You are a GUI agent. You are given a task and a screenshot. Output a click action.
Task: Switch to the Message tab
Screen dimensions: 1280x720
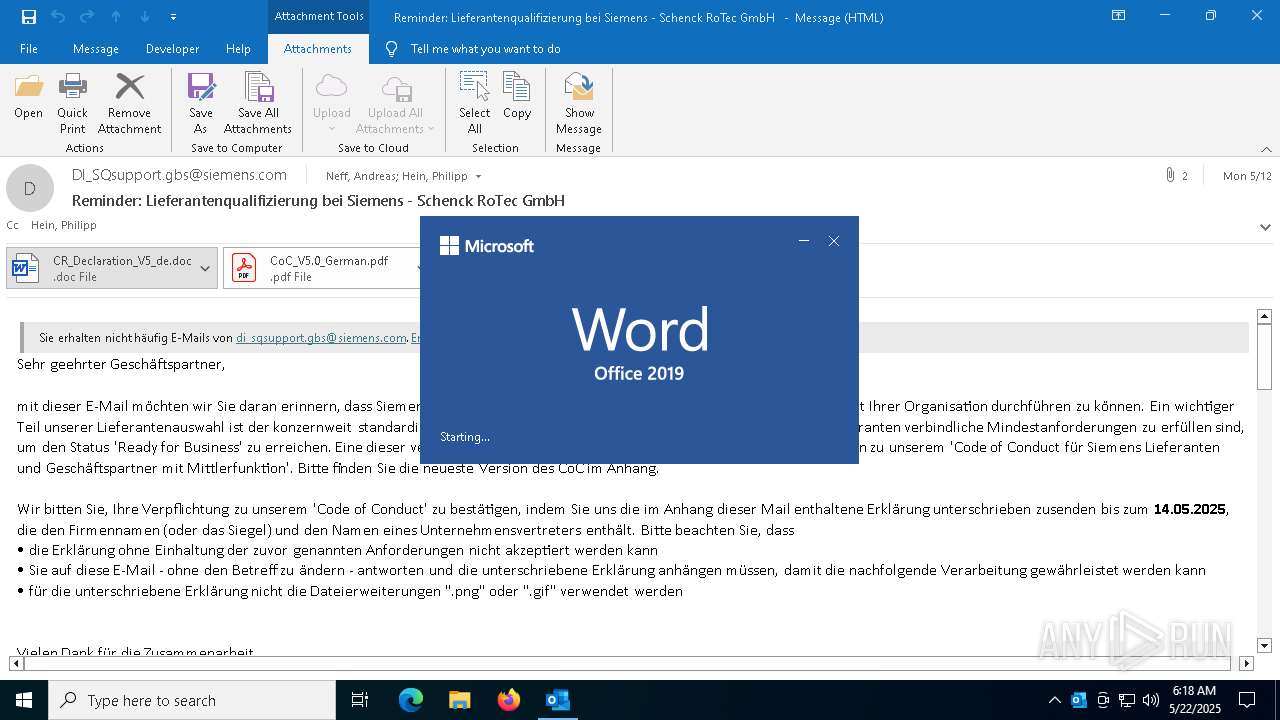[x=96, y=49]
